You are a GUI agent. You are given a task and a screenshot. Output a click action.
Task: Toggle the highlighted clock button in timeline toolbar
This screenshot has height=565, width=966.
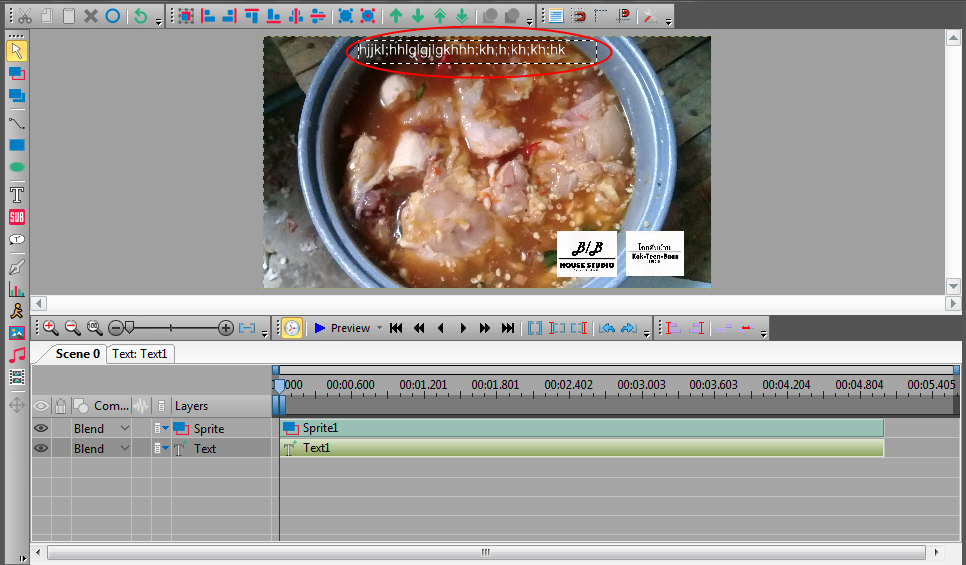(291, 328)
